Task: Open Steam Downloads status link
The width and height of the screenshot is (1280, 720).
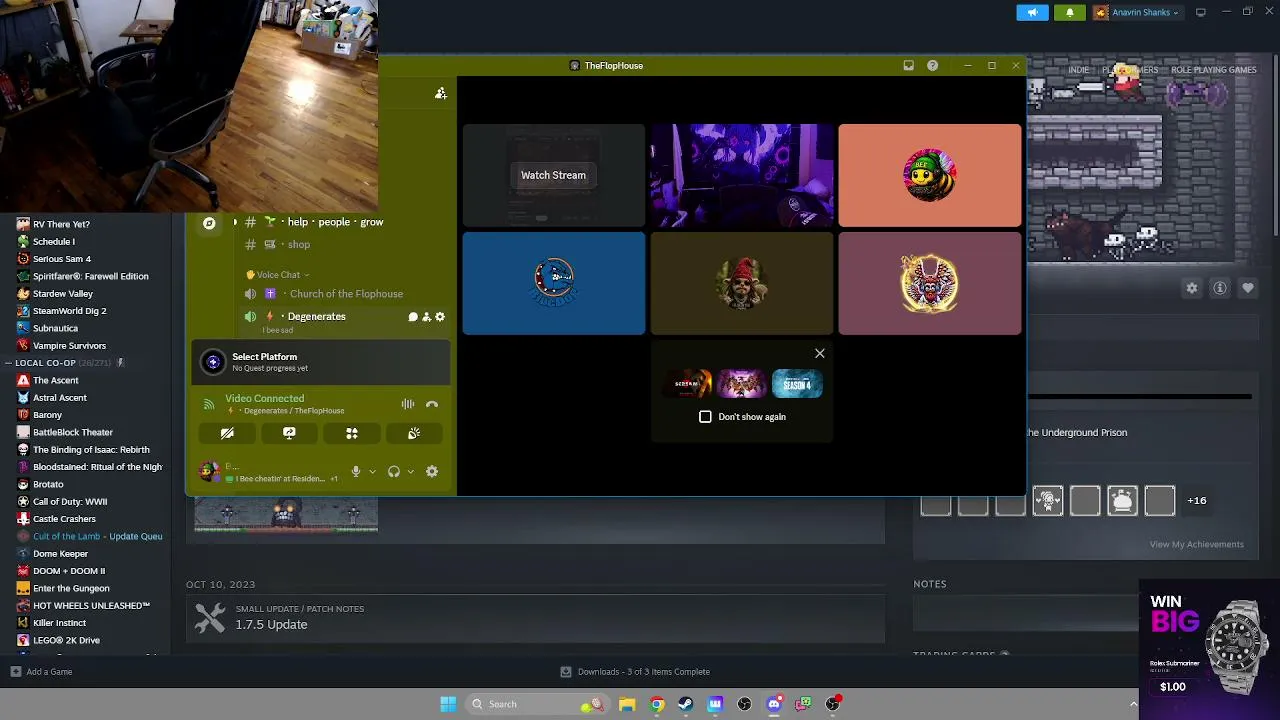Action: coord(635,672)
